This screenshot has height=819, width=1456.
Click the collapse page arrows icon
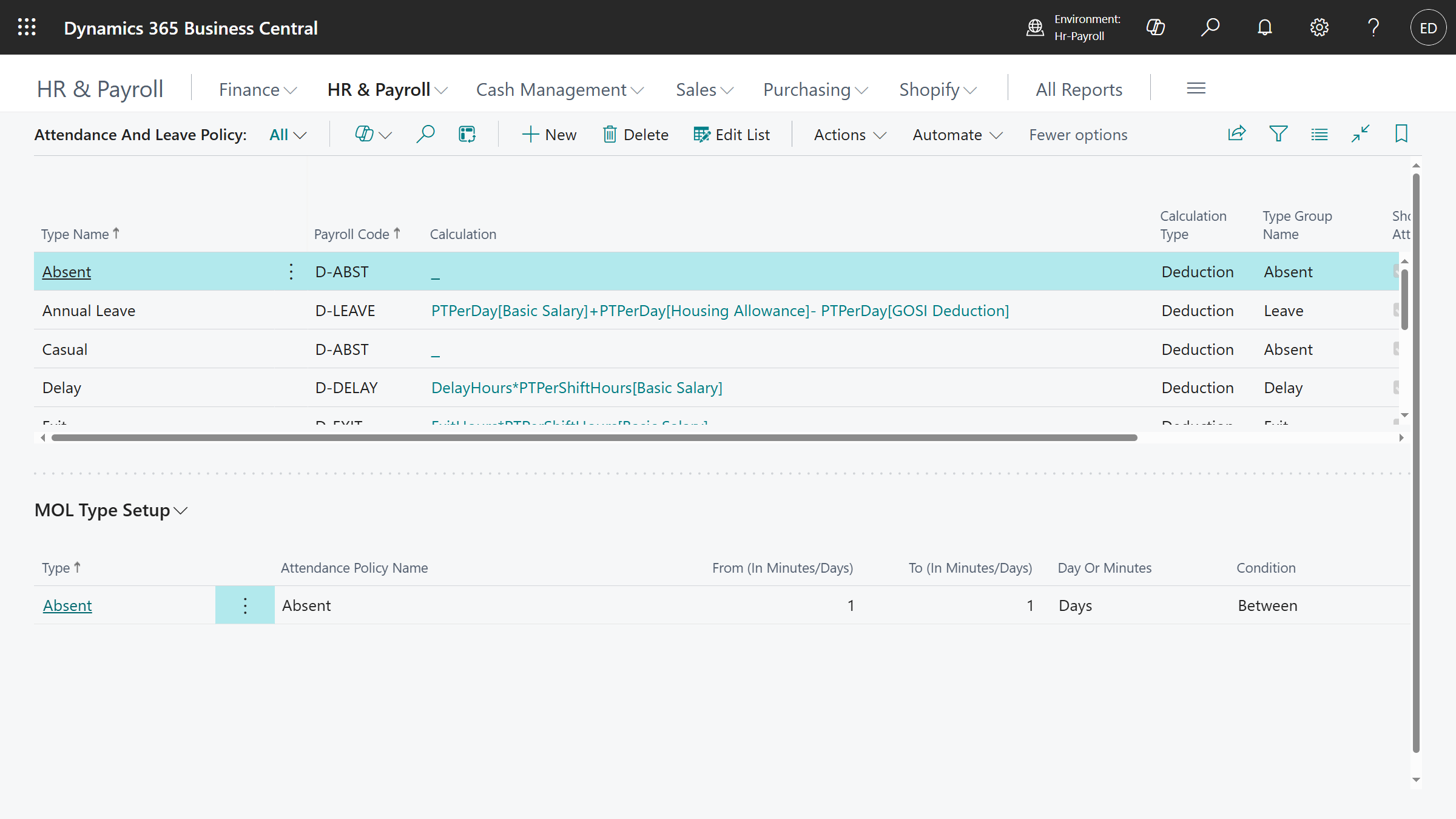[1360, 134]
